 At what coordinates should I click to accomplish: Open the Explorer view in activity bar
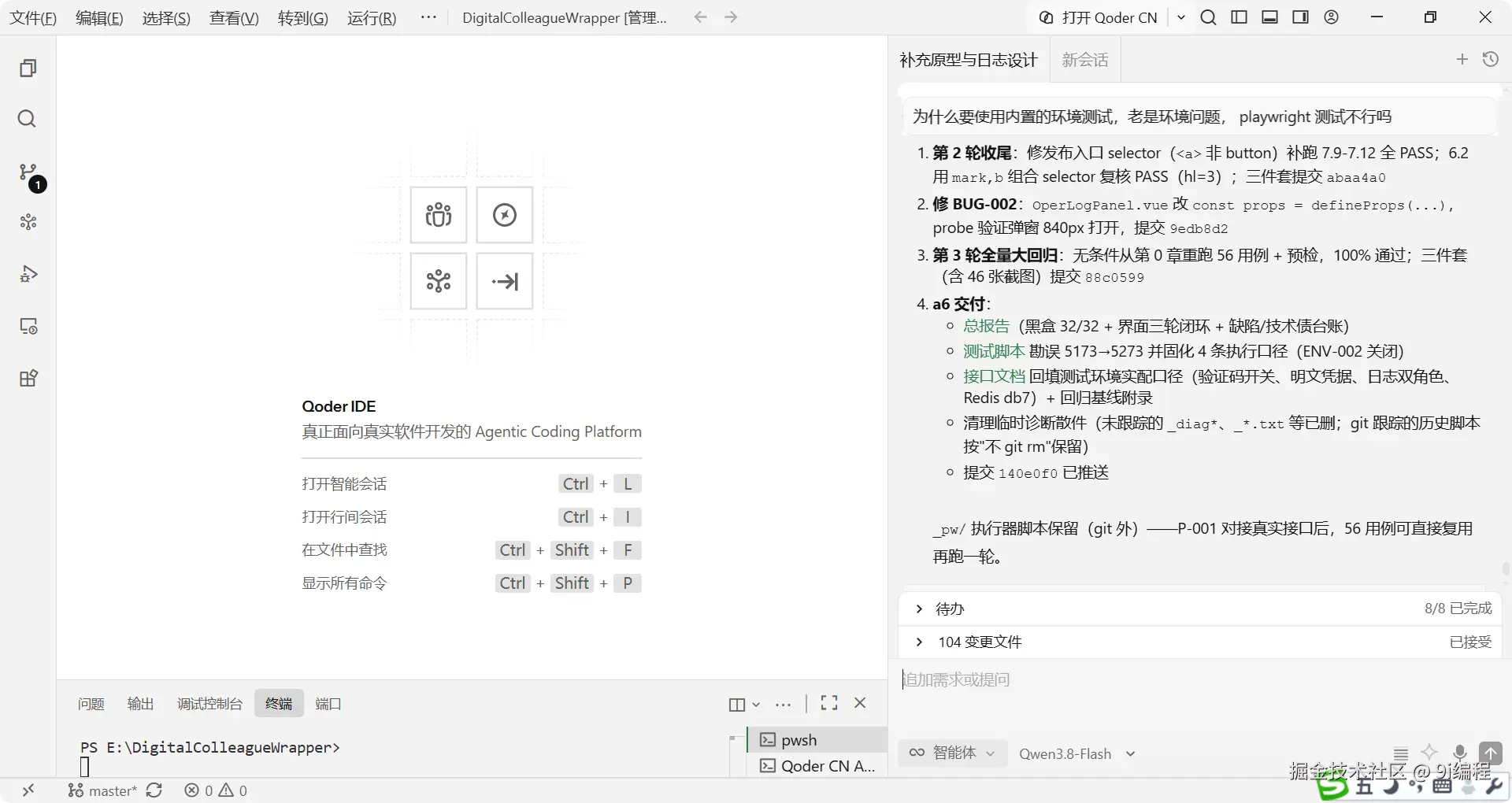click(28, 68)
